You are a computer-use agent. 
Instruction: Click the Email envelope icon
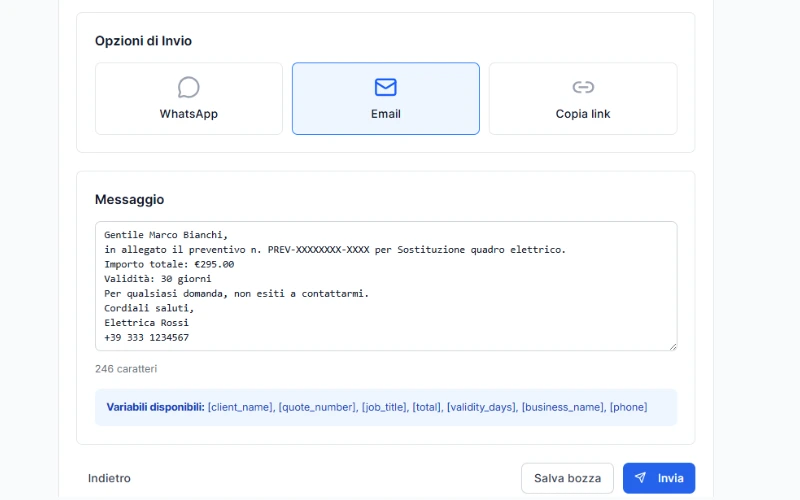point(385,87)
